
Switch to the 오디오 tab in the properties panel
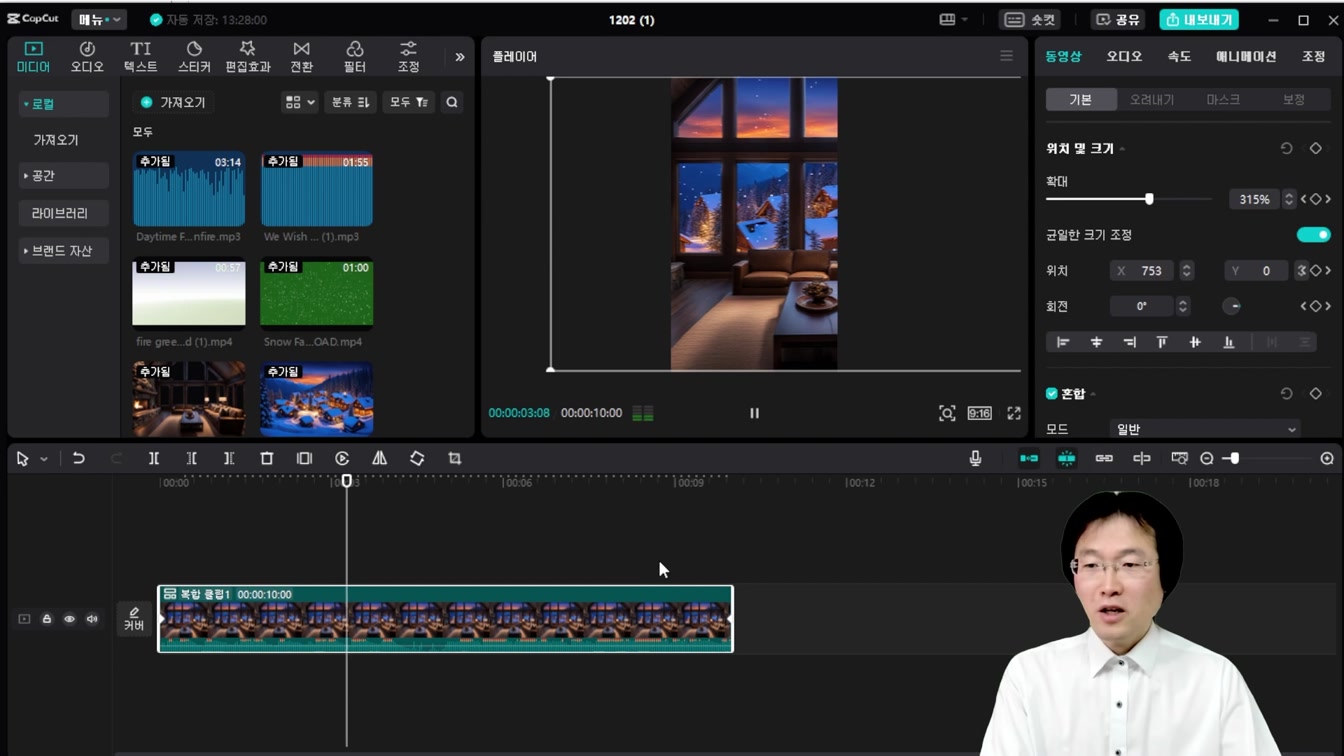(1124, 57)
